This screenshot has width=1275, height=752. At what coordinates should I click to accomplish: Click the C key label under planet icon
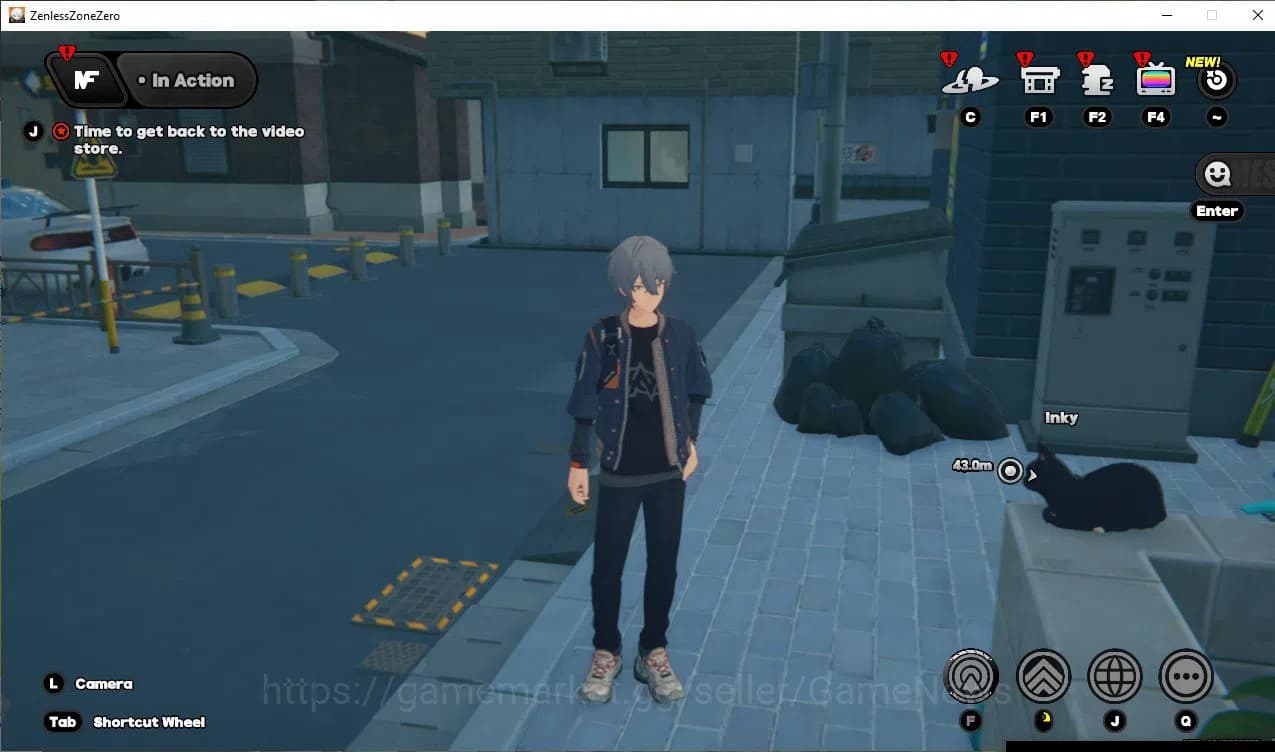(x=970, y=117)
